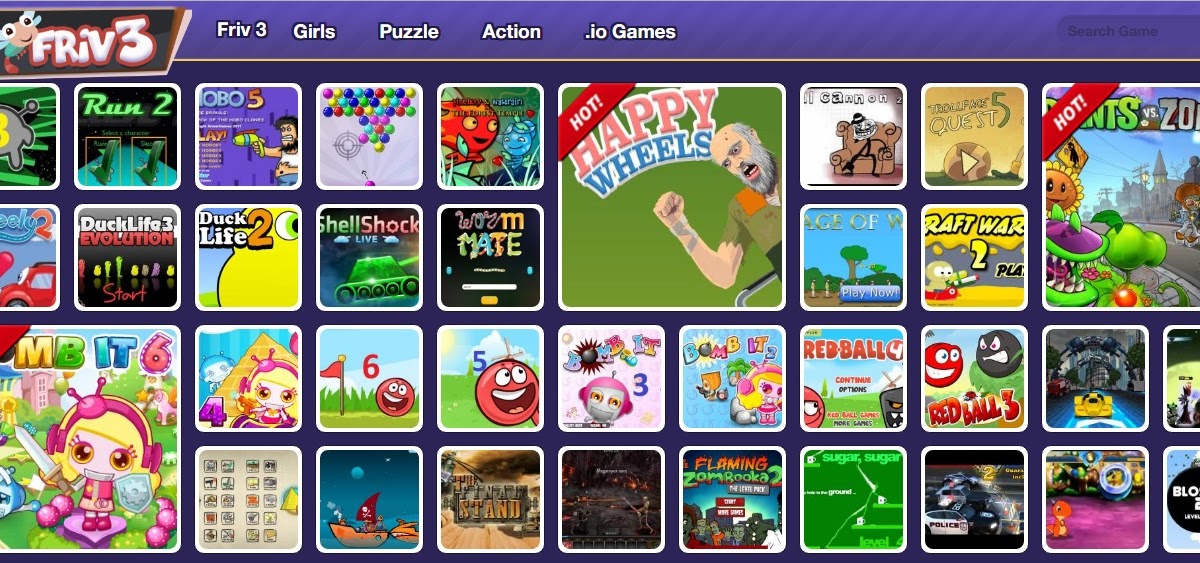The height and width of the screenshot is (563, 1200).
Task: Play the bubble shooter game
Action: (x=370, y=136)
